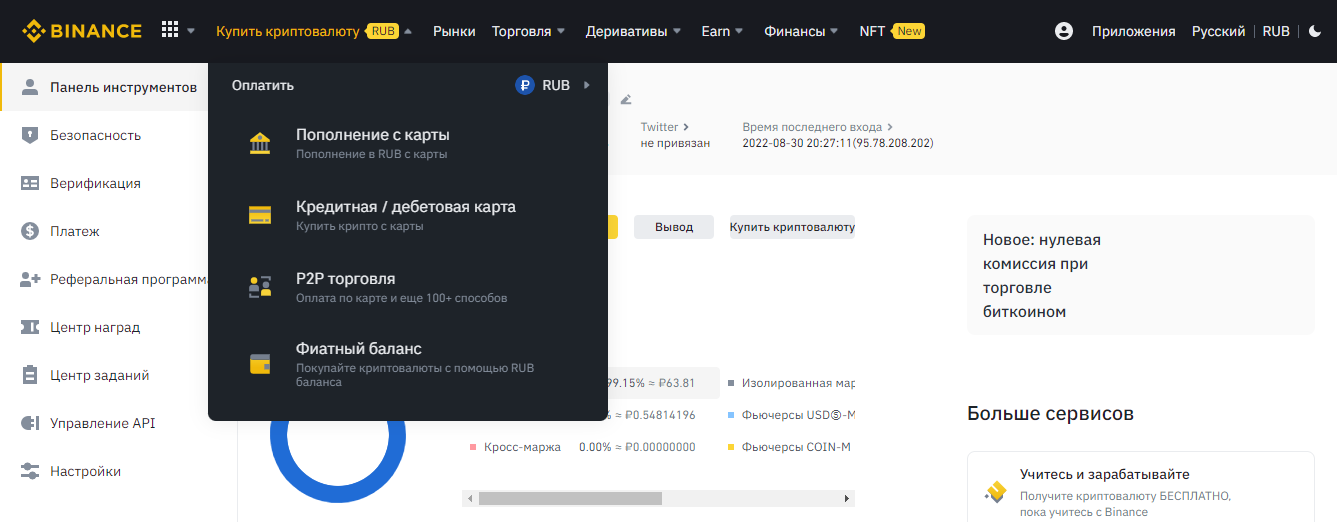Image resolution: width=1337 pixels, height=522 pixels.
Task: Click the card icon for Кредитная / дебетовая карта
Action: [260, 215]
